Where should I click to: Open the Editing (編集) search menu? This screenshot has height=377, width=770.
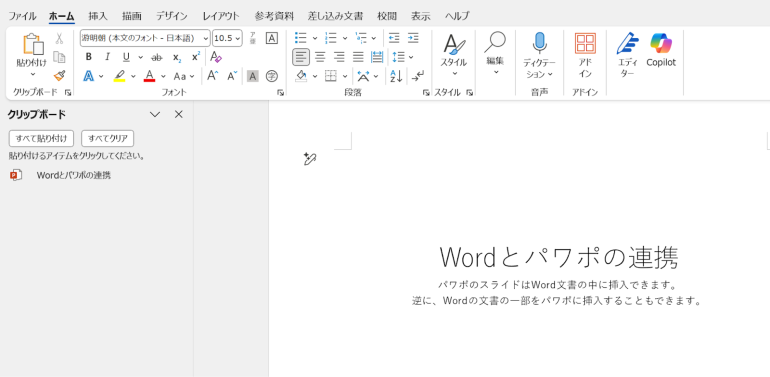click(495, 54)
